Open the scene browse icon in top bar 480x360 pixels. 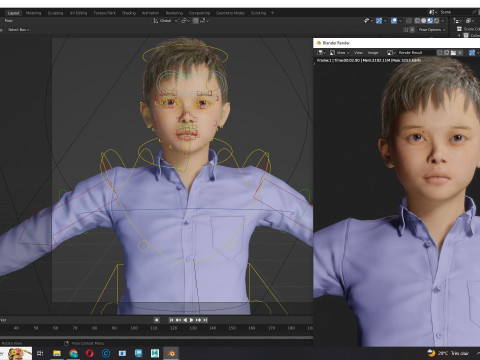click(x=432, y=12)
